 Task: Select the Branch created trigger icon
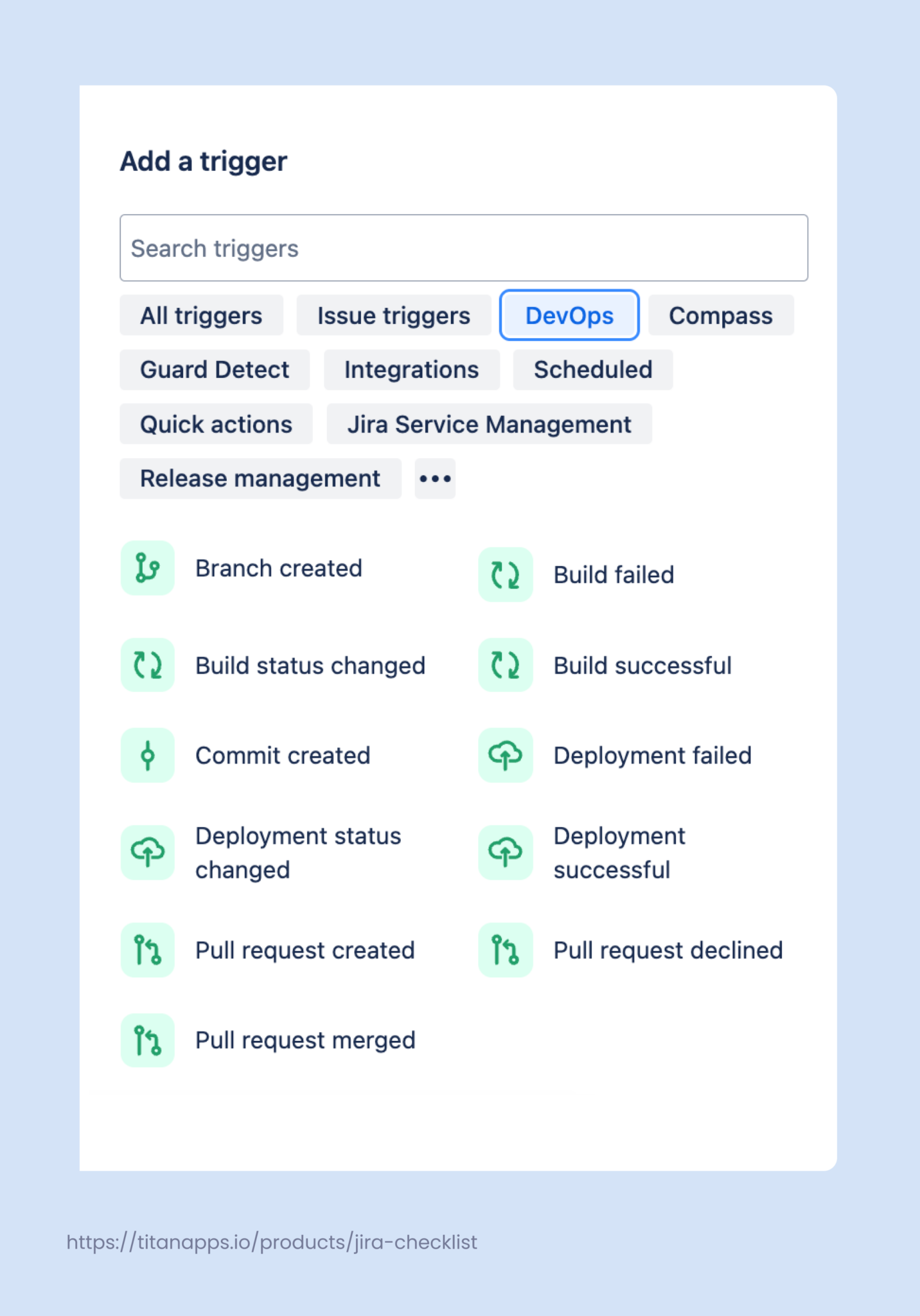click(147, 568)
